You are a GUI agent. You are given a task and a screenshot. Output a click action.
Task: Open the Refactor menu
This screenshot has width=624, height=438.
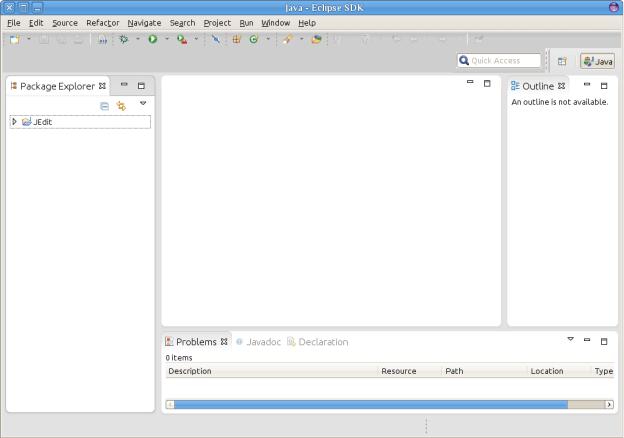[x=103, y=23]
